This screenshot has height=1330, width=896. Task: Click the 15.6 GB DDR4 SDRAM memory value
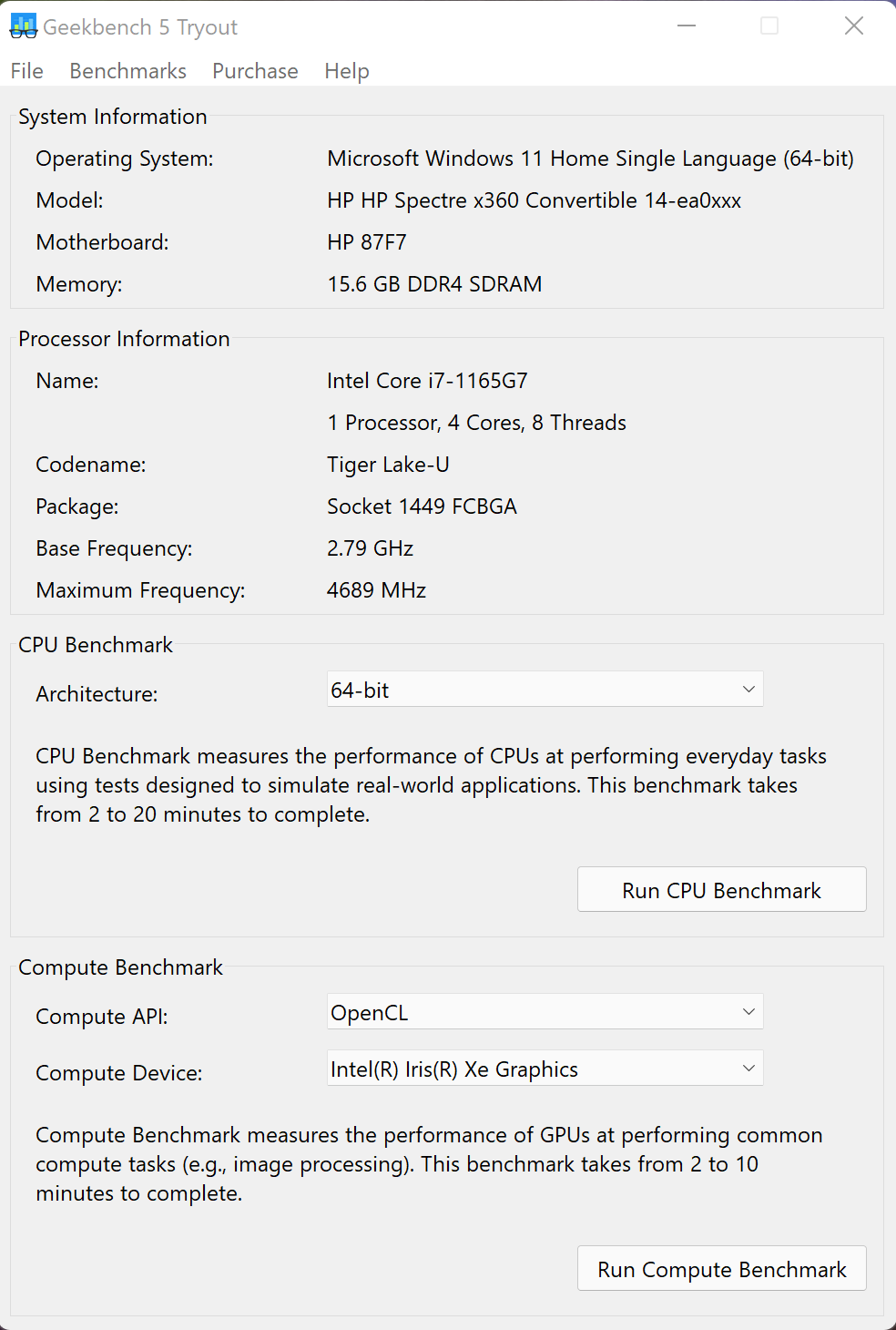(x=434, y=284)
